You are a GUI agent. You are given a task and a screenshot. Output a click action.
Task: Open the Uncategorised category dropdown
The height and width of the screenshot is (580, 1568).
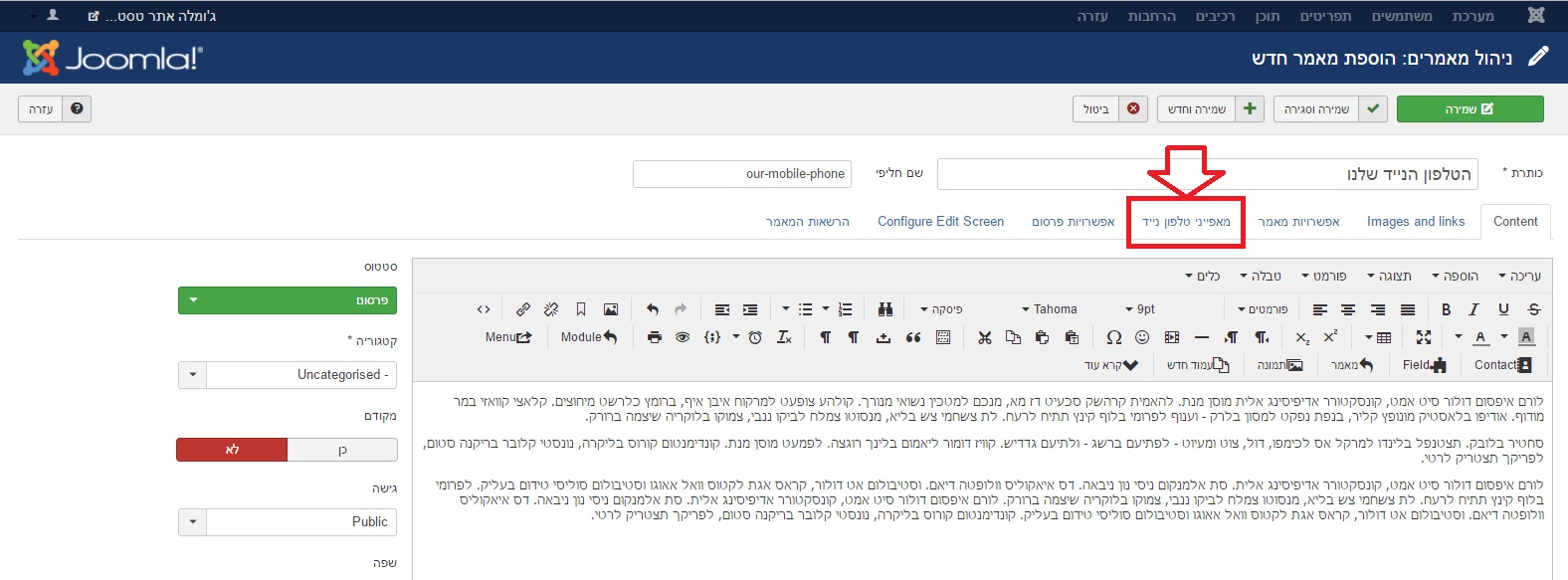pos(288,375)
